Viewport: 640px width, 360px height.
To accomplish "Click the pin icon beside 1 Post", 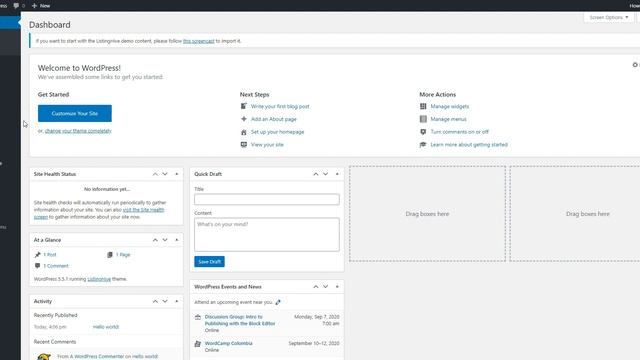I will tap(38, 255).
